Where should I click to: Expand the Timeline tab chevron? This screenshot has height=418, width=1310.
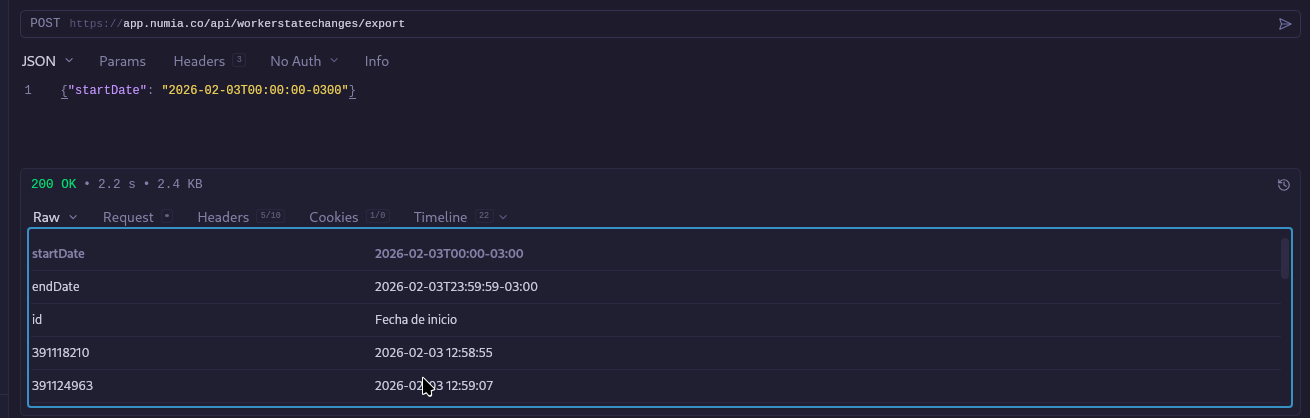(503, 217)
